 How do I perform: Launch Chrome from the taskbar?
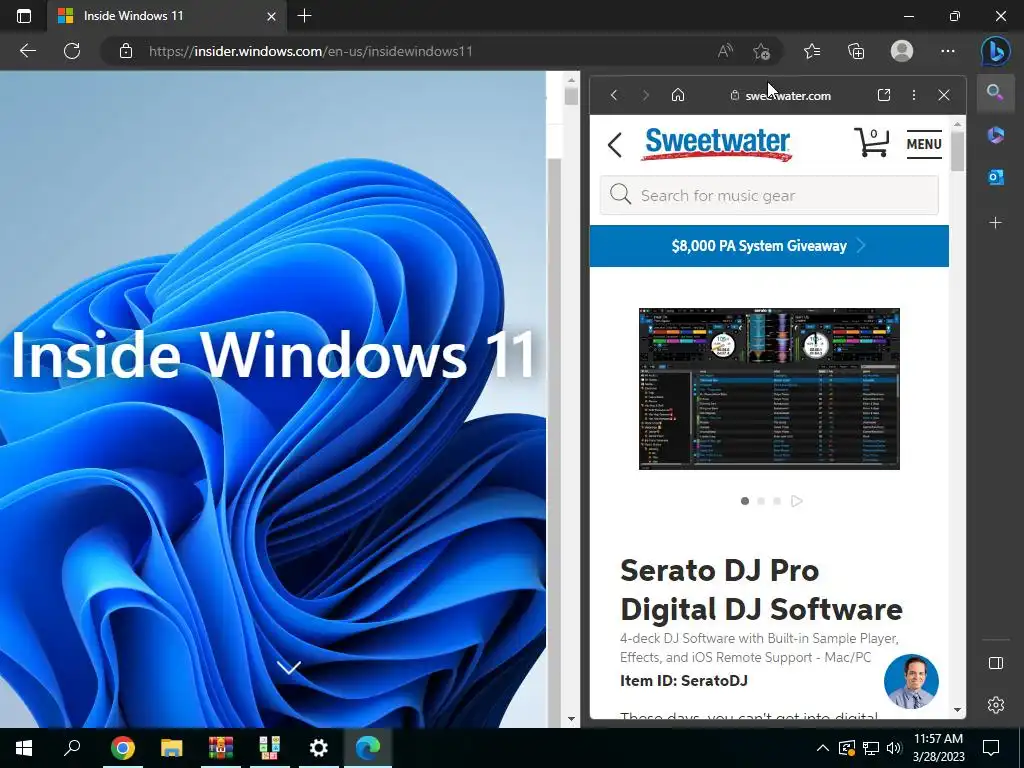(122, 747)
